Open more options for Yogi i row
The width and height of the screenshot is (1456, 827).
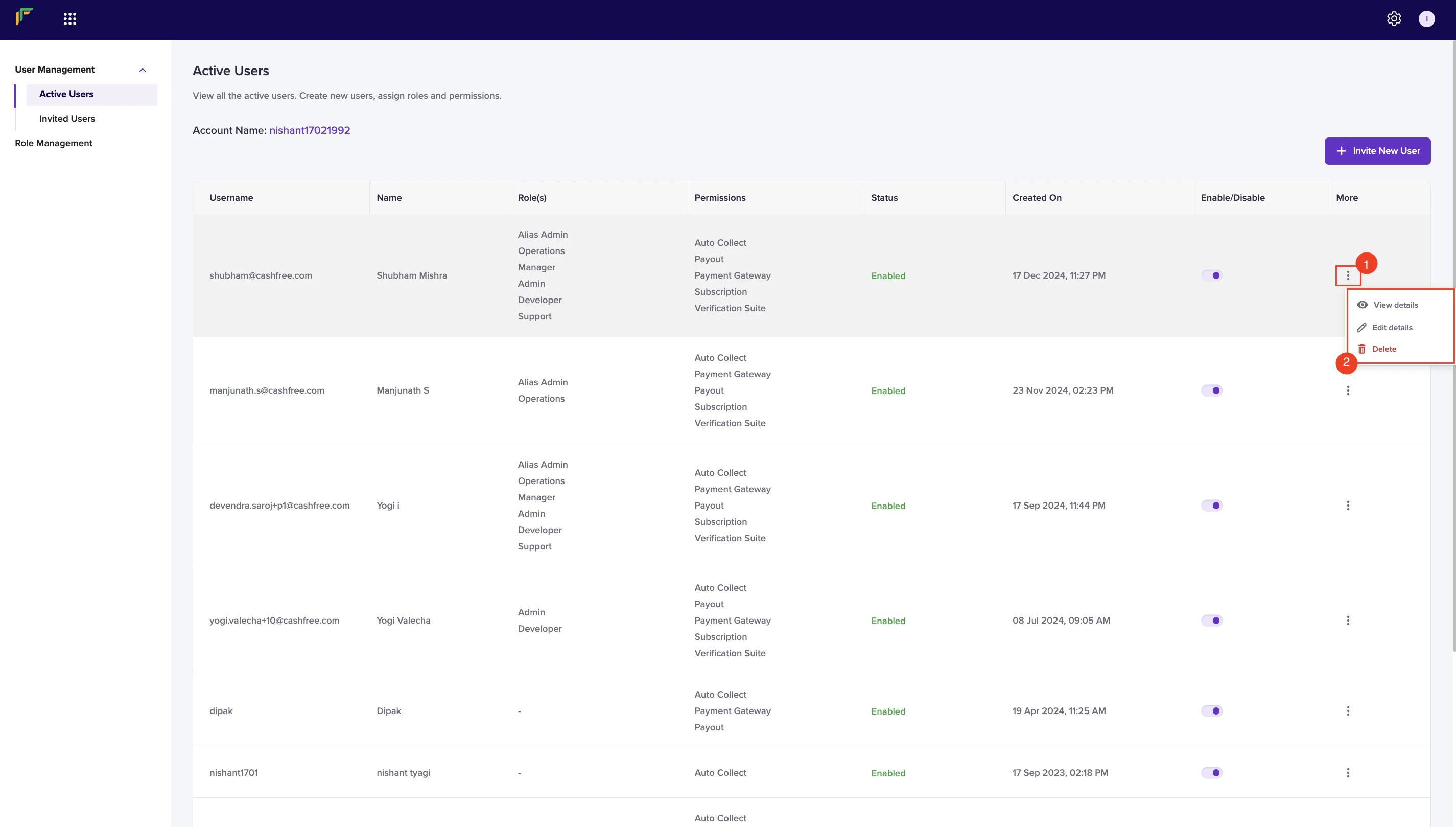tap(1348, 506)
